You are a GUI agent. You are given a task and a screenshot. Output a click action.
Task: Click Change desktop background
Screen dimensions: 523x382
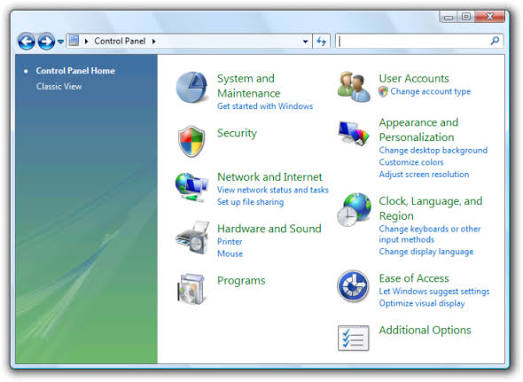pyautogui.click(x=433, y=150)
